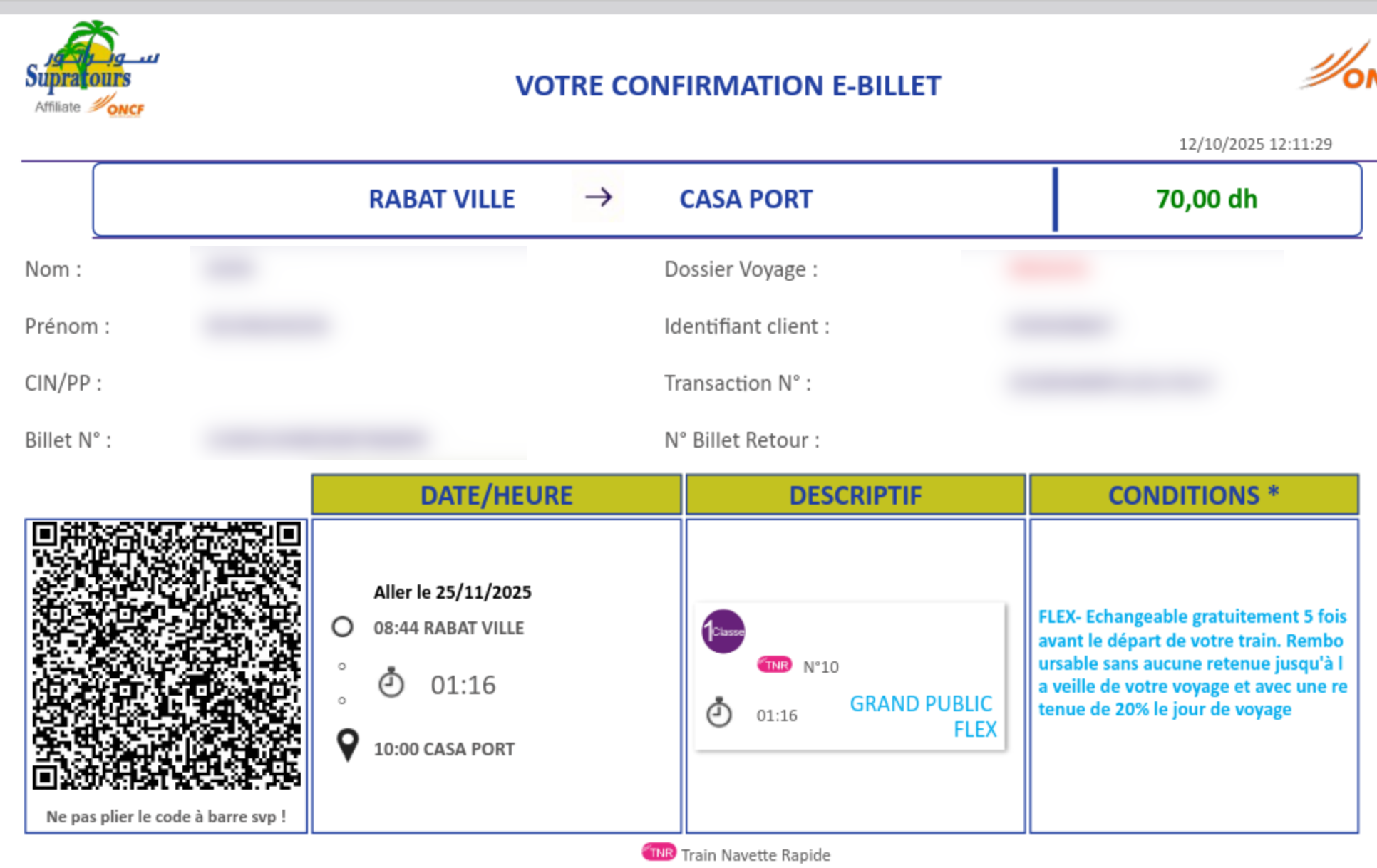This screenshot has height=868, width=1377.
Task: Click the stopwatch icon beside large 01:16
Action: [391, 683]
